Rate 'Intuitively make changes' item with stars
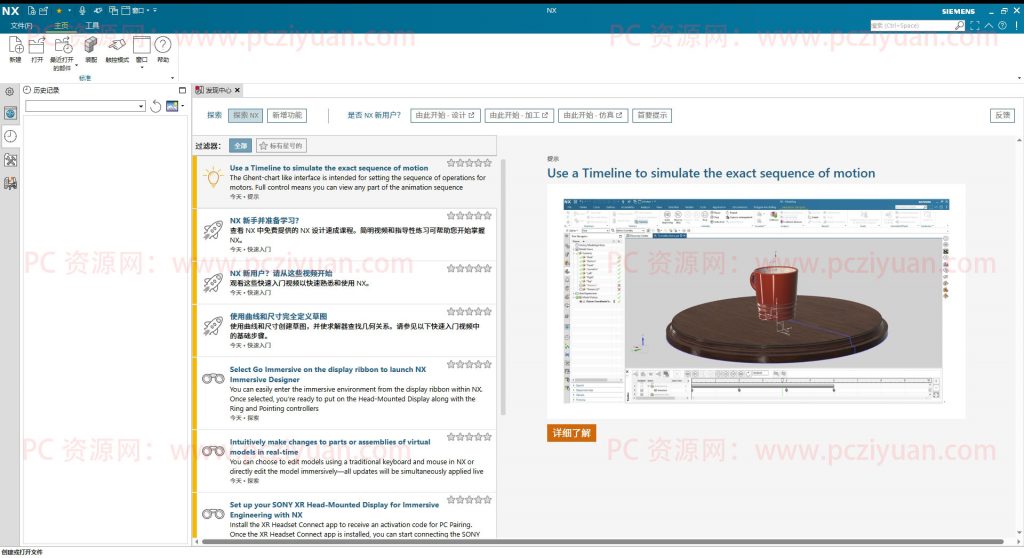This screenshot has width=1024, height=558. [469, 436]
